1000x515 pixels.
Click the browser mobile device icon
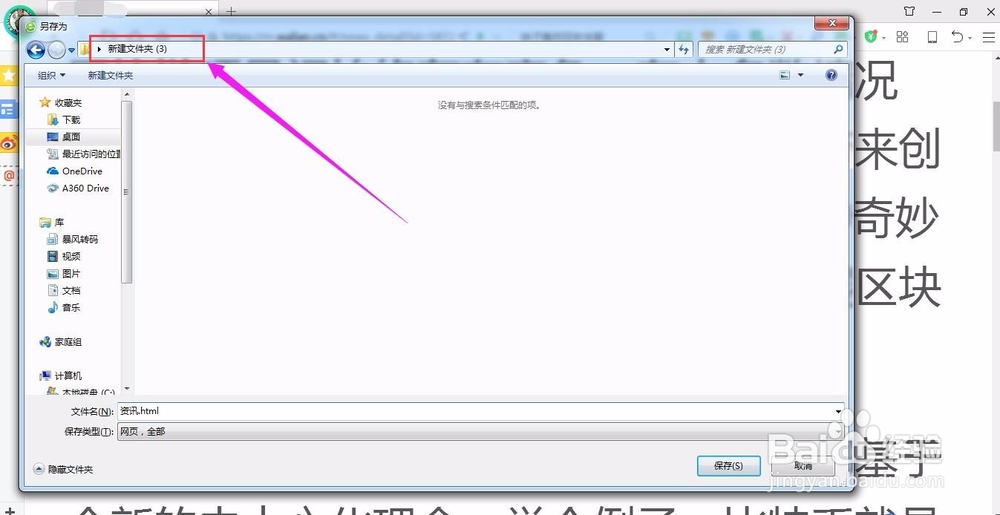932,37
